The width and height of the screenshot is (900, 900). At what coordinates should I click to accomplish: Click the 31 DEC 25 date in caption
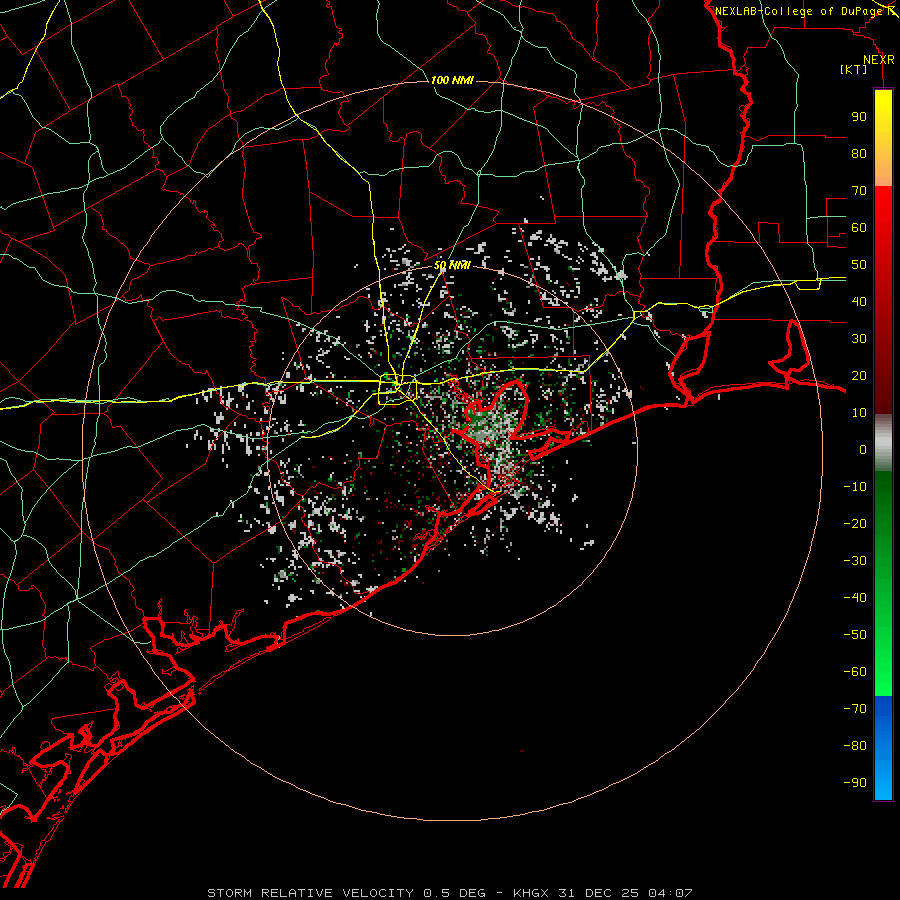(598, 893)
